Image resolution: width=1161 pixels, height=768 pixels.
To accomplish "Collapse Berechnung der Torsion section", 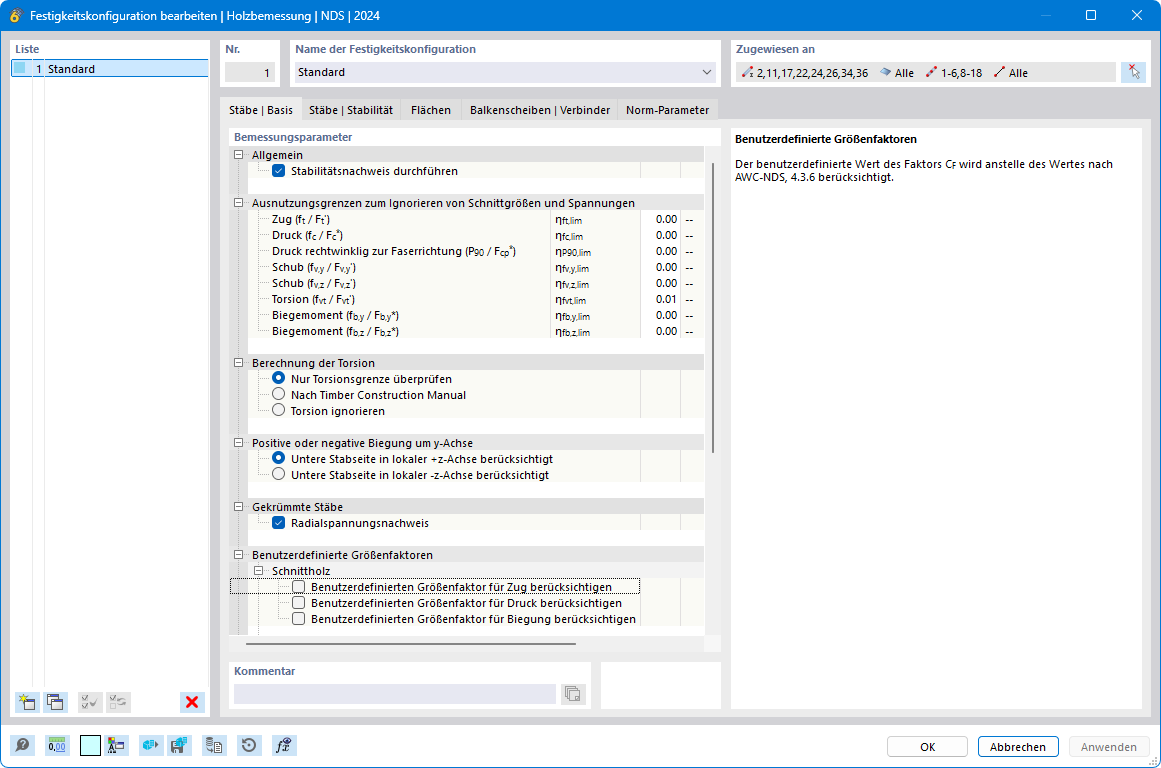I will point(238,363).
